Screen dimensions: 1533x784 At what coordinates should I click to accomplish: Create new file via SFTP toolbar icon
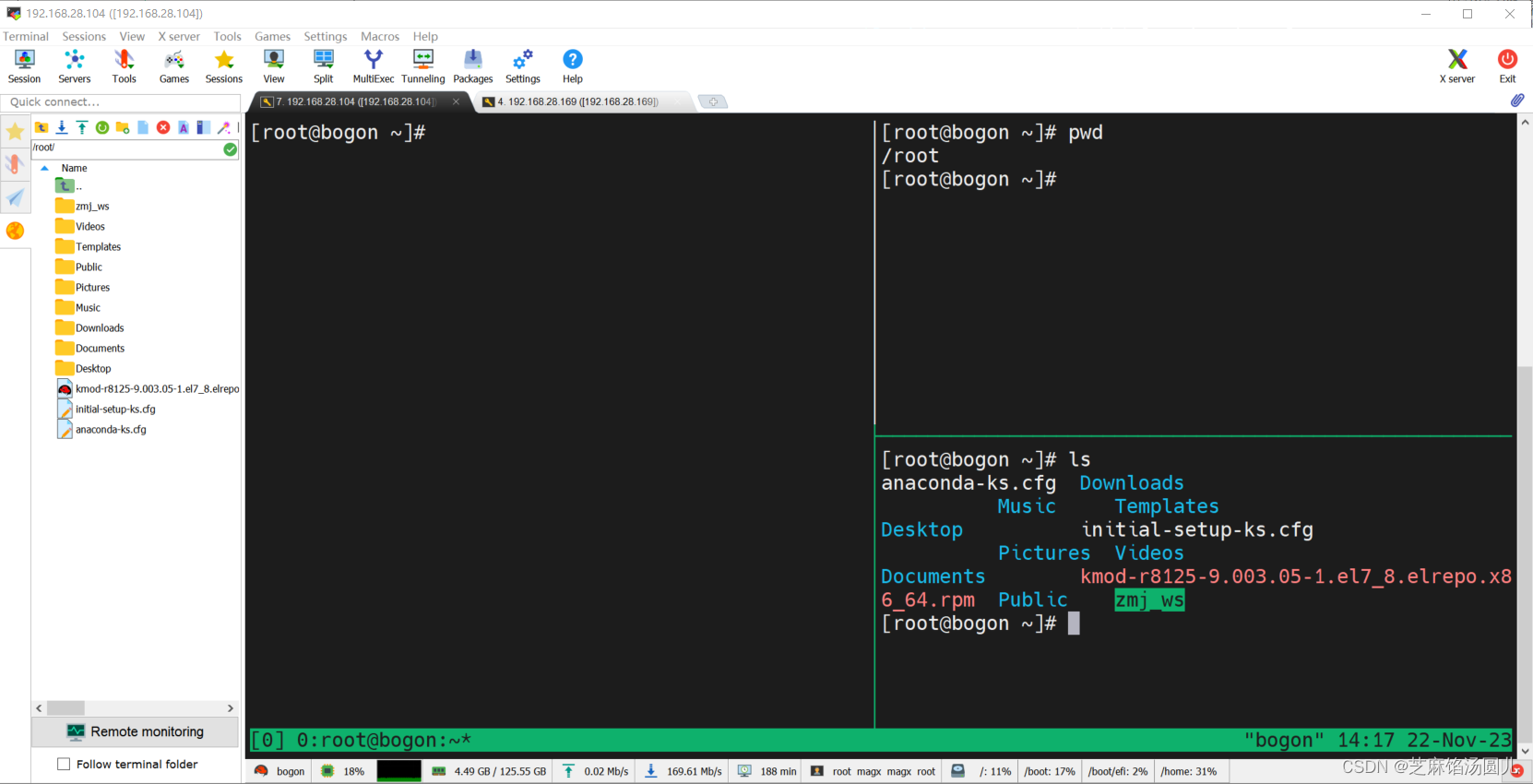[x=143, y=127]
